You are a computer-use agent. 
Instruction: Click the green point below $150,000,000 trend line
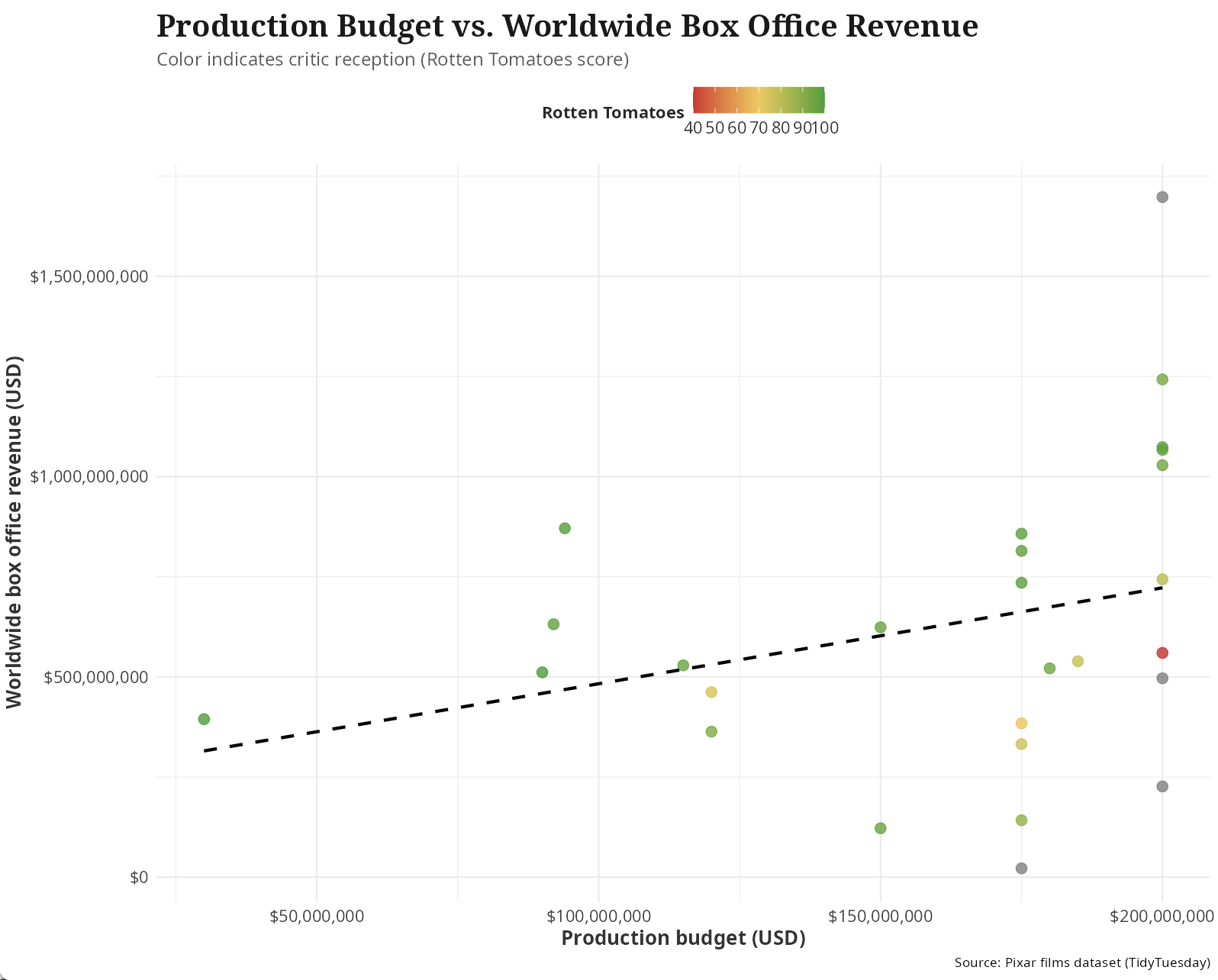880,828
